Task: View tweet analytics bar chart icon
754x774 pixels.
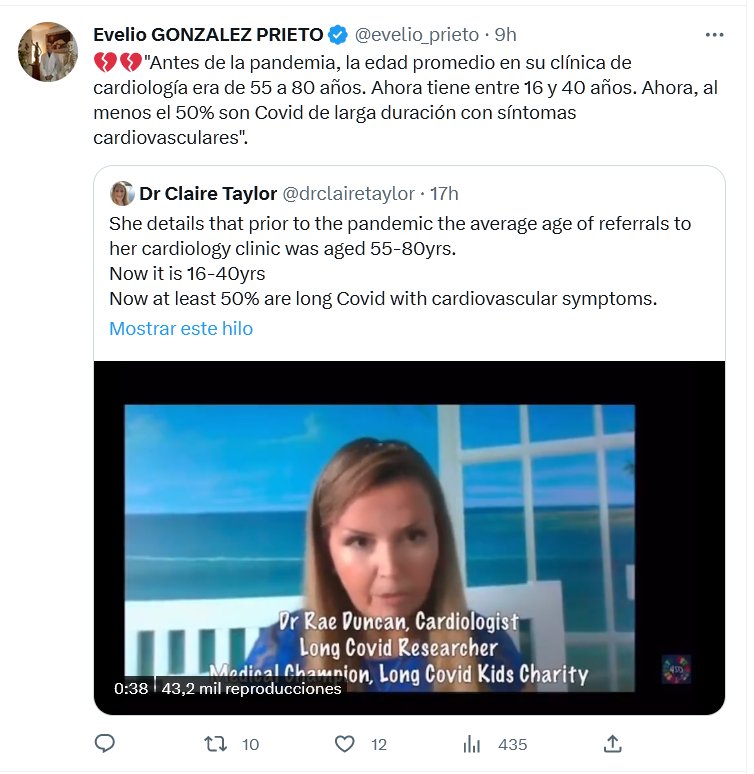Action: tap(472, 743)
